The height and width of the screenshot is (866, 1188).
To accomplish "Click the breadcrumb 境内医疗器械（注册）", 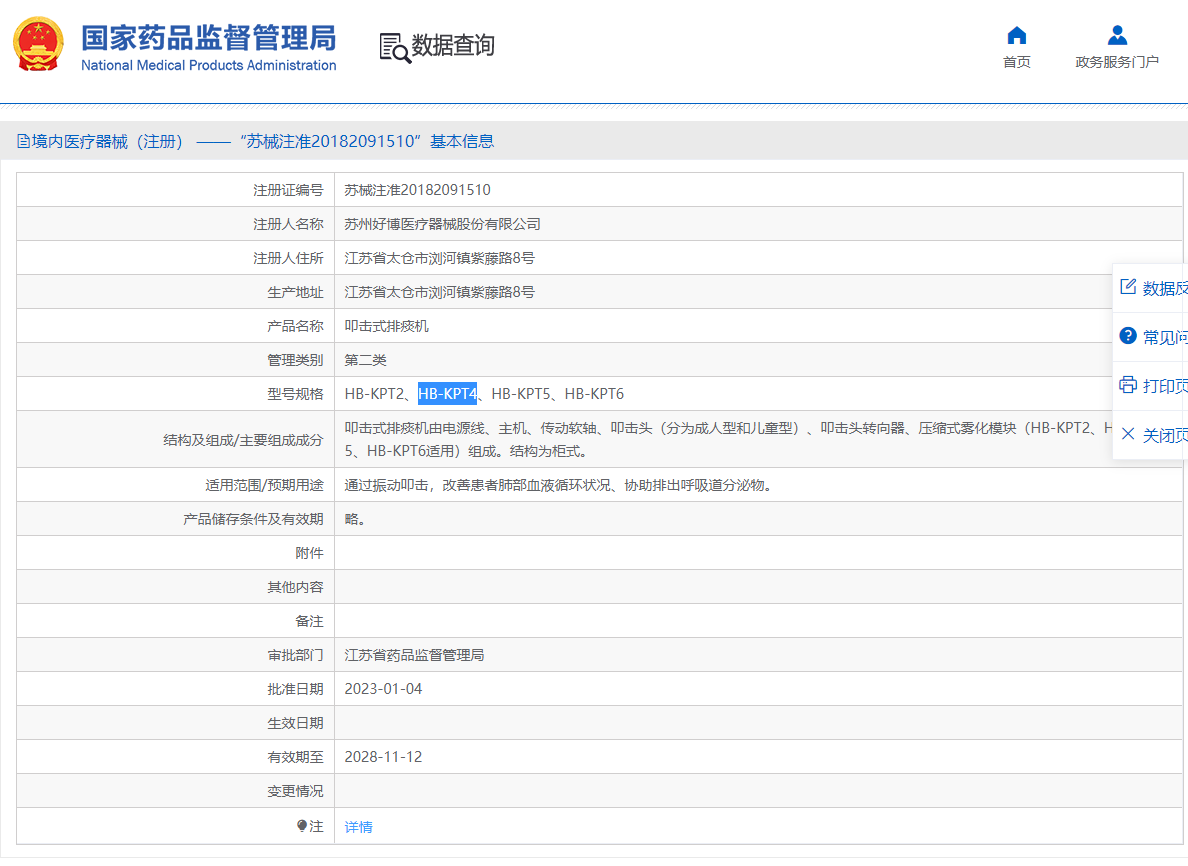I will click(107, 142).
